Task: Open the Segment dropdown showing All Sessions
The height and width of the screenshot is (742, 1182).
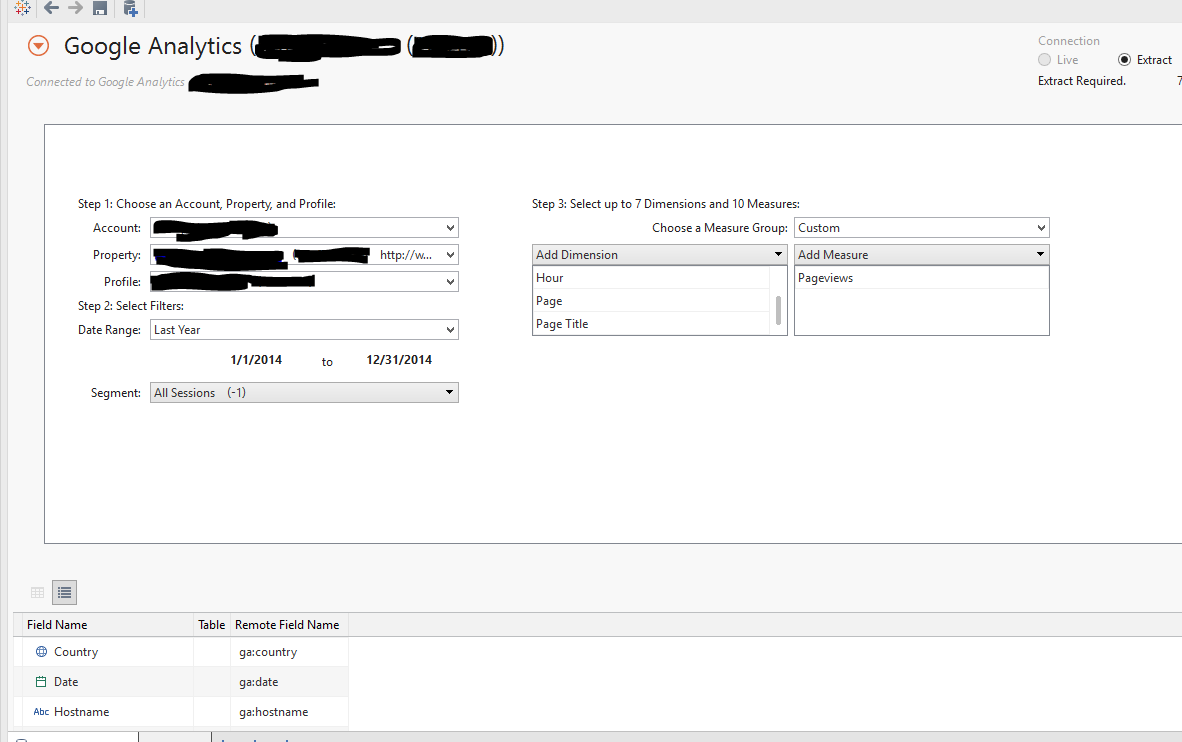Action: click(304, 393)
